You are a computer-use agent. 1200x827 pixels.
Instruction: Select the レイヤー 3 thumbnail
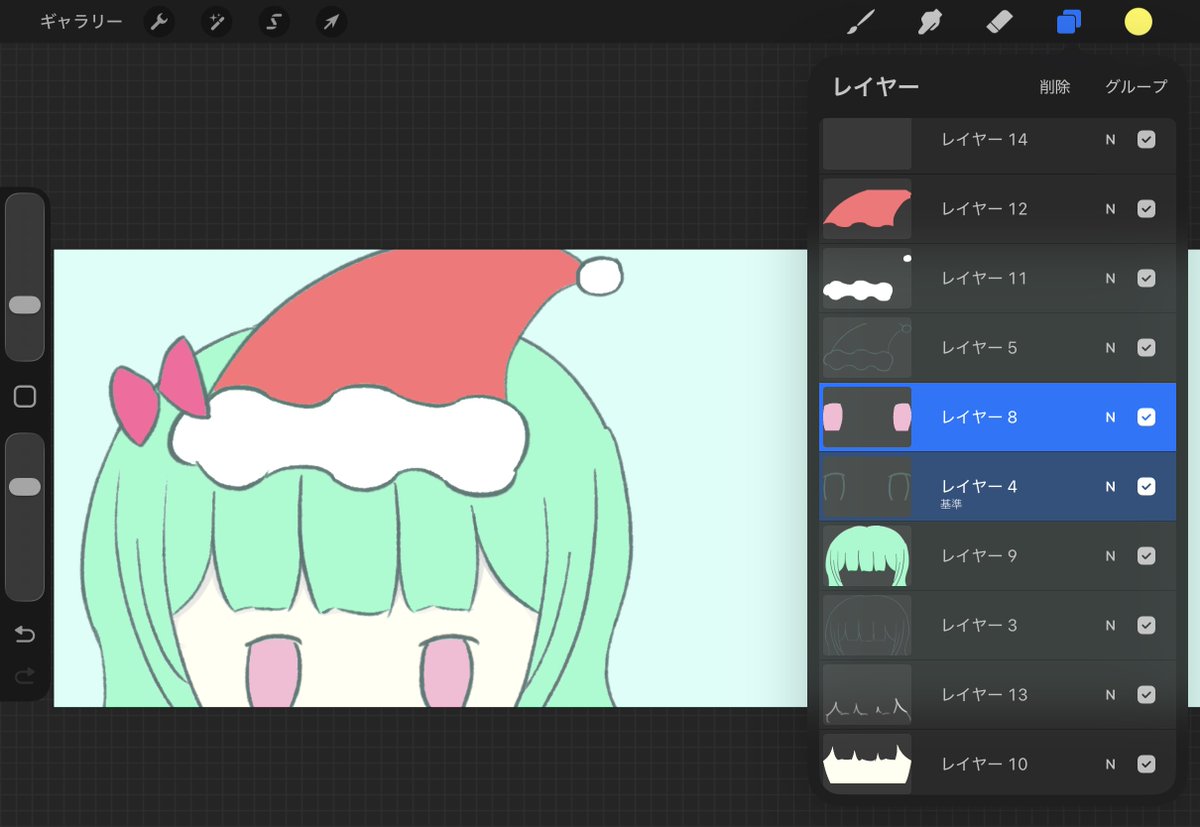click(x=866, y=625)
